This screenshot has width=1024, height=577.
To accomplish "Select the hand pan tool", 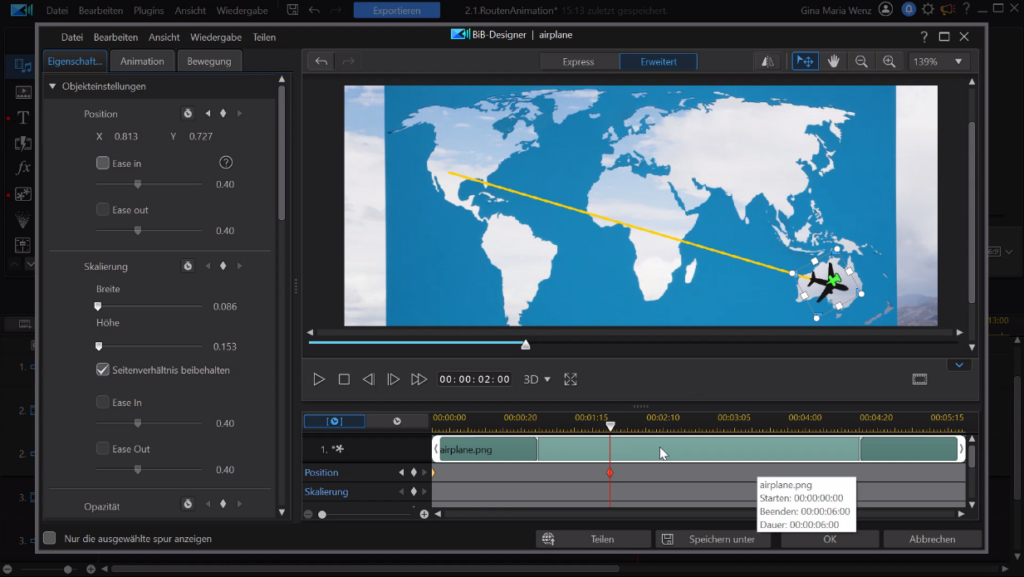I will click(833, 62).
